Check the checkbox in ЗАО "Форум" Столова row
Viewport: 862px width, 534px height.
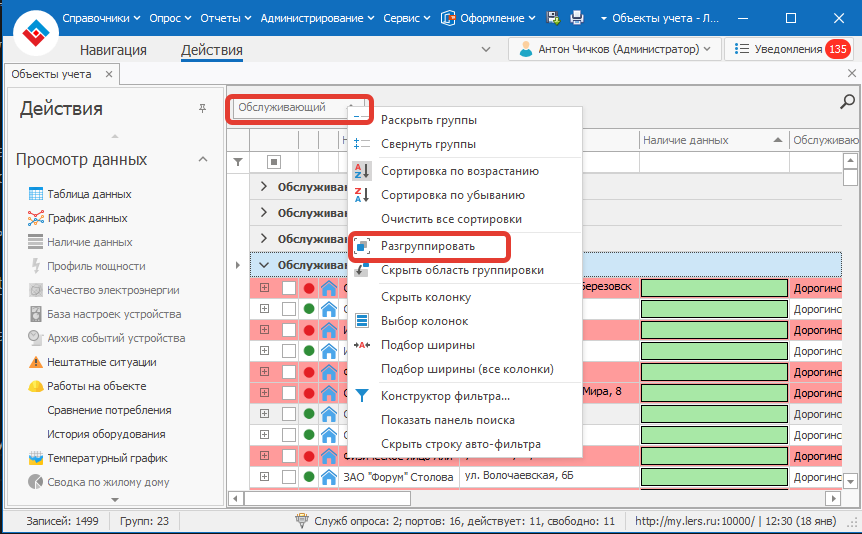289,477
